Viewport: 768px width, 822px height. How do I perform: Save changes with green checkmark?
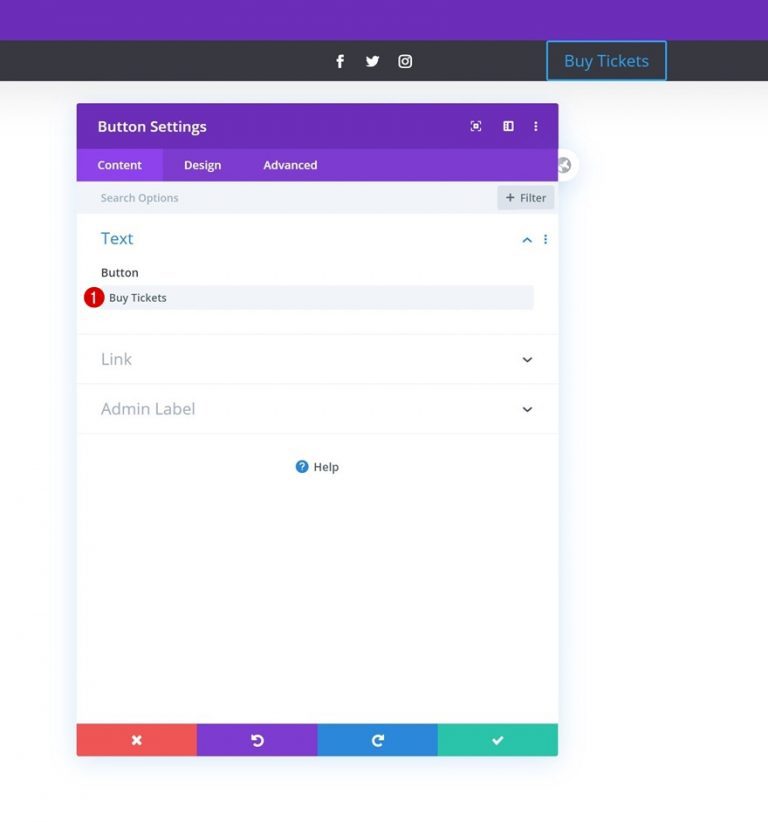pos(497,740)
